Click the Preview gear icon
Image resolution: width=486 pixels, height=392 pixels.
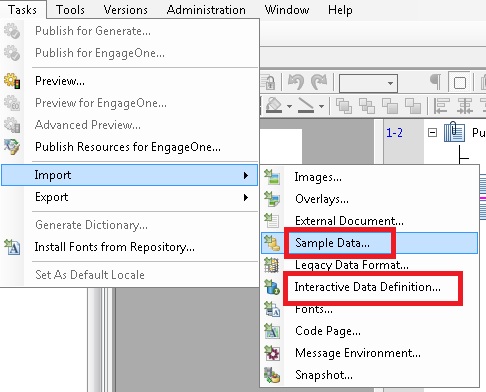click(x=12, y=81)
